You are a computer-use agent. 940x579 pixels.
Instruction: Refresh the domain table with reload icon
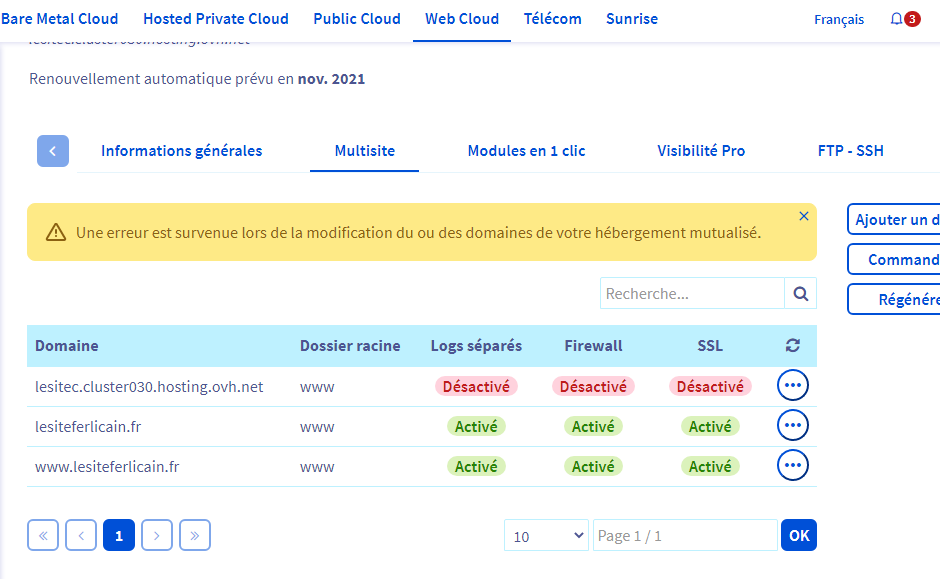793,346
